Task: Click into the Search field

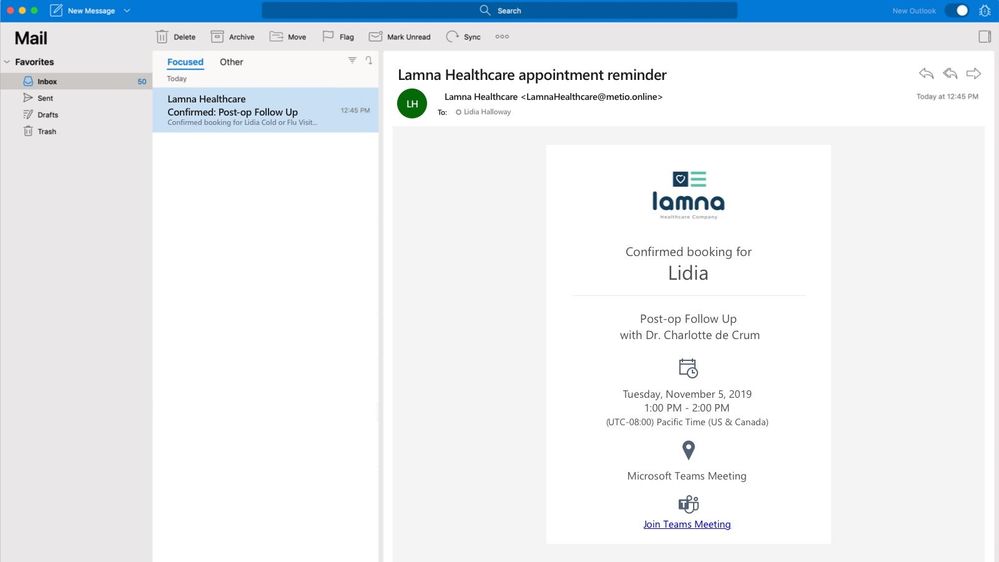Action: tap(500, 10)
